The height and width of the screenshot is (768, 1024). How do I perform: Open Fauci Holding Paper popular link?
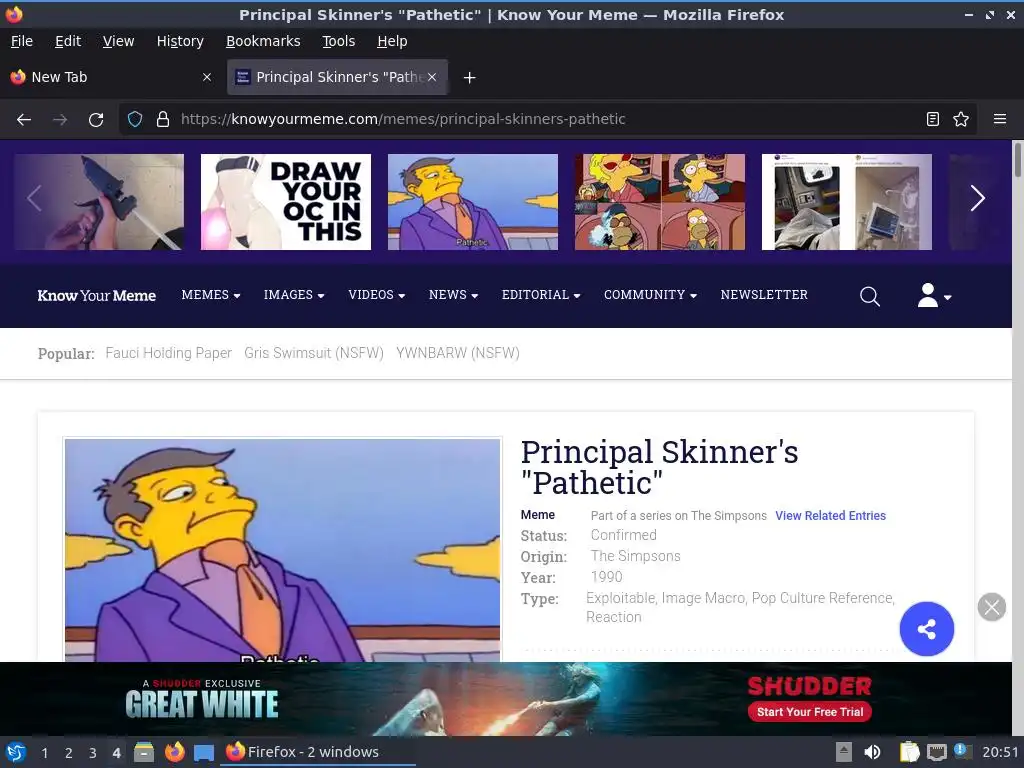pyautogui.click(x=168, y=353)
